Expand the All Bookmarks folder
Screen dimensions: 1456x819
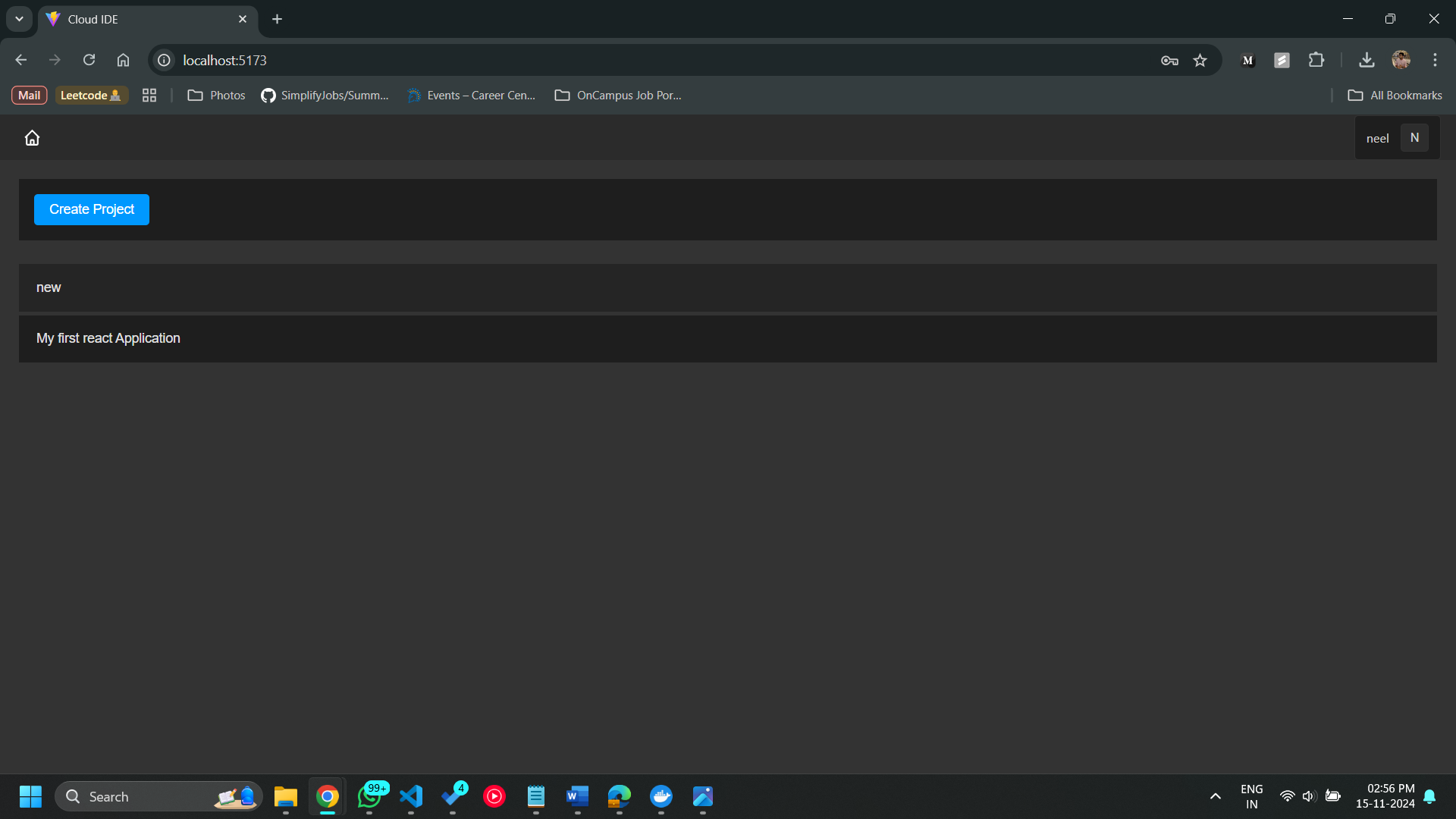(1395, 96)
